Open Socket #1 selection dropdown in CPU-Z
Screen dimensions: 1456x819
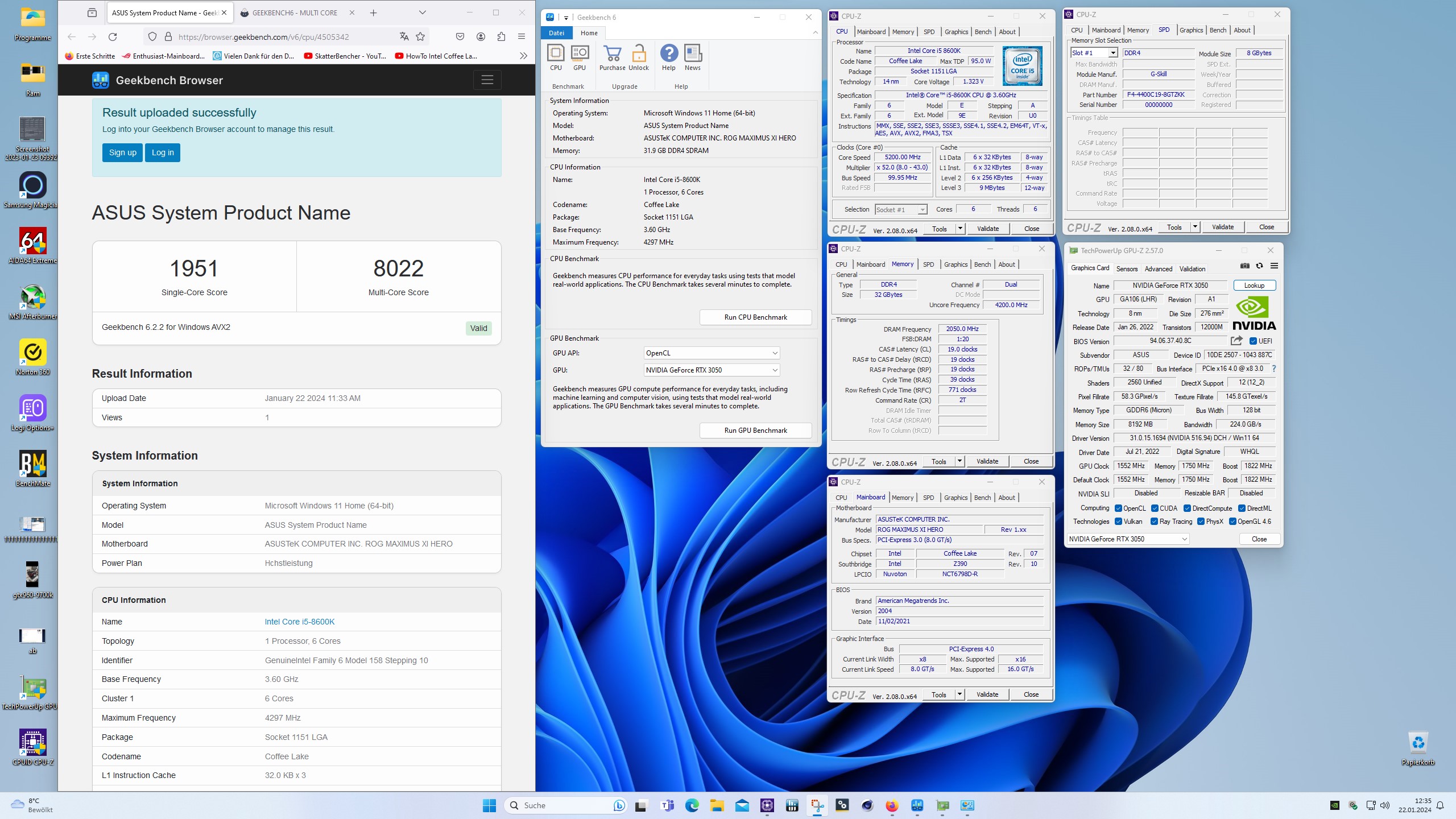click(x=901, y=210)
